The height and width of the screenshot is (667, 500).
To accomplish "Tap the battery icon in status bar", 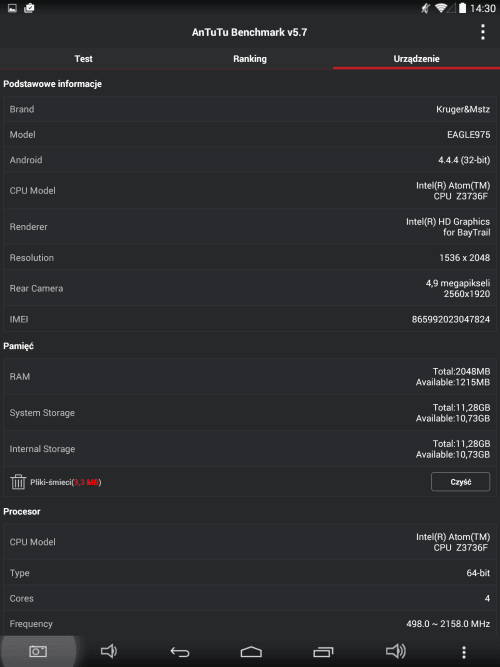I will pos(463,8).
